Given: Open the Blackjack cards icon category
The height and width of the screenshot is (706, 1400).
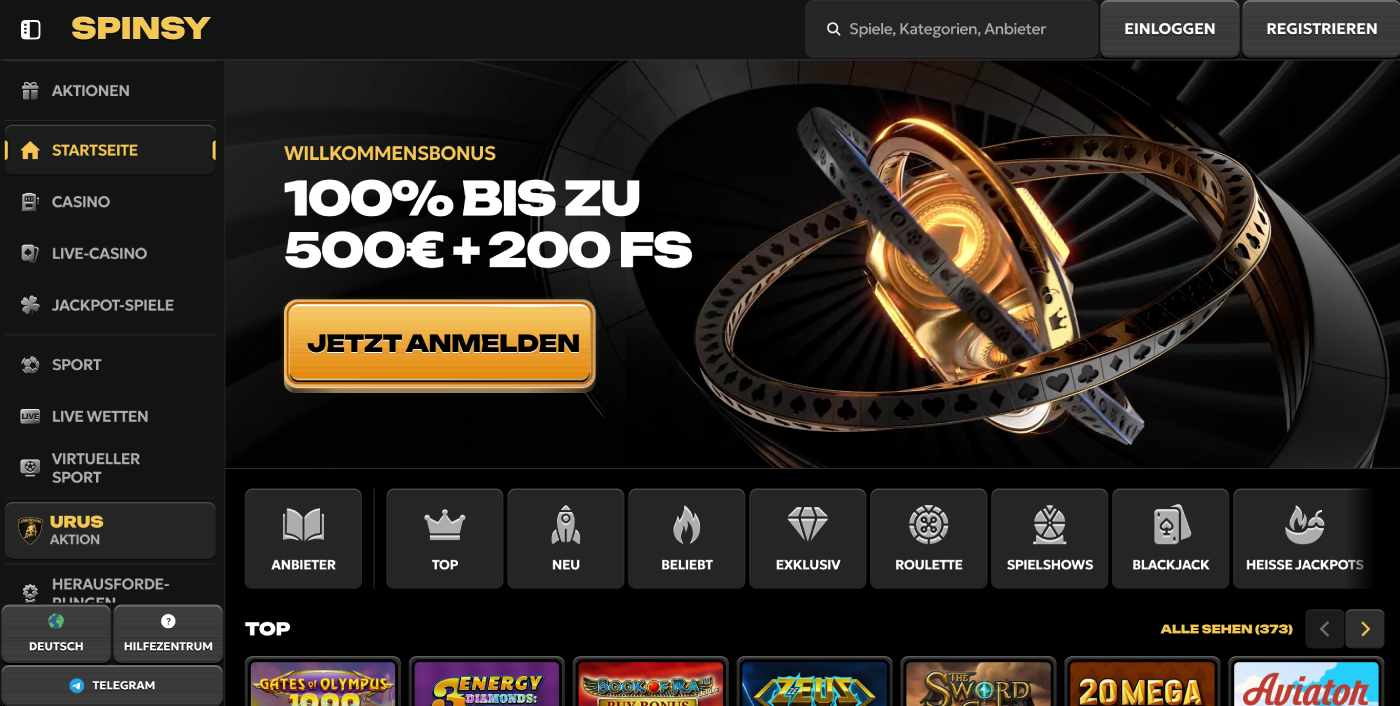Looking at the screenshot, I should (x=1171, y=538).
